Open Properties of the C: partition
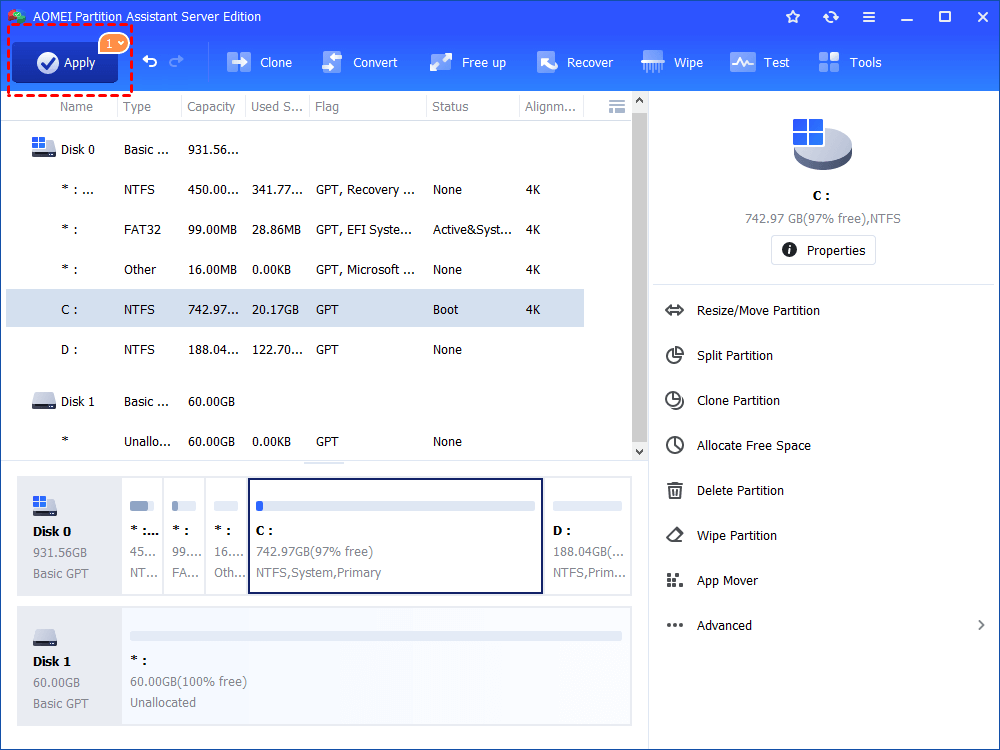This screenshot has width=1000, height=750. [823, 250]
